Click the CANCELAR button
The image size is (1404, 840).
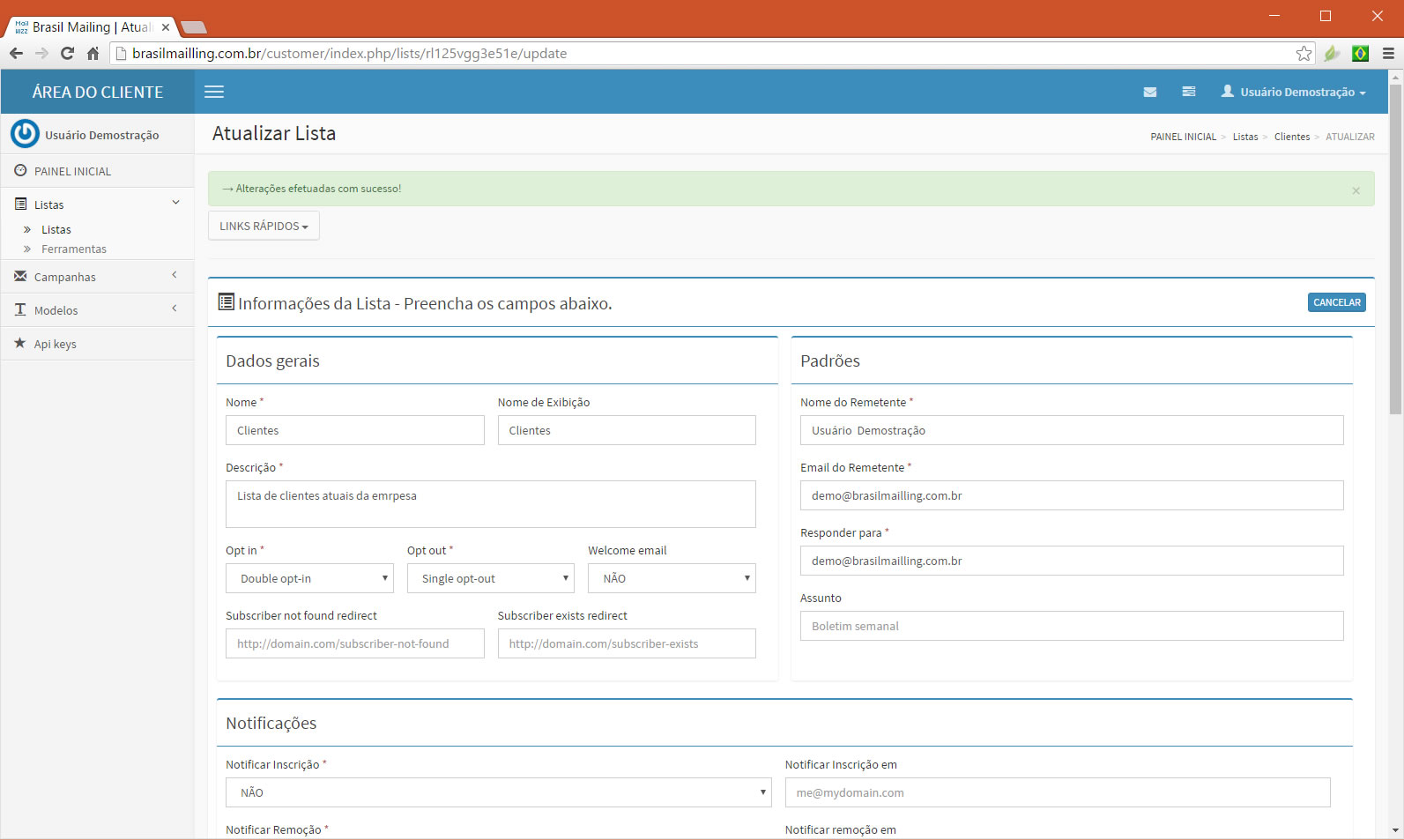click(1336, 302)
